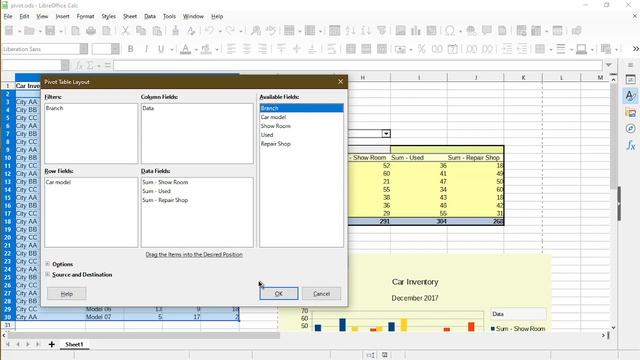This screenshot has height=360, width=640.
Task: Expand the formula bar arrow
Action: [609, 65]
